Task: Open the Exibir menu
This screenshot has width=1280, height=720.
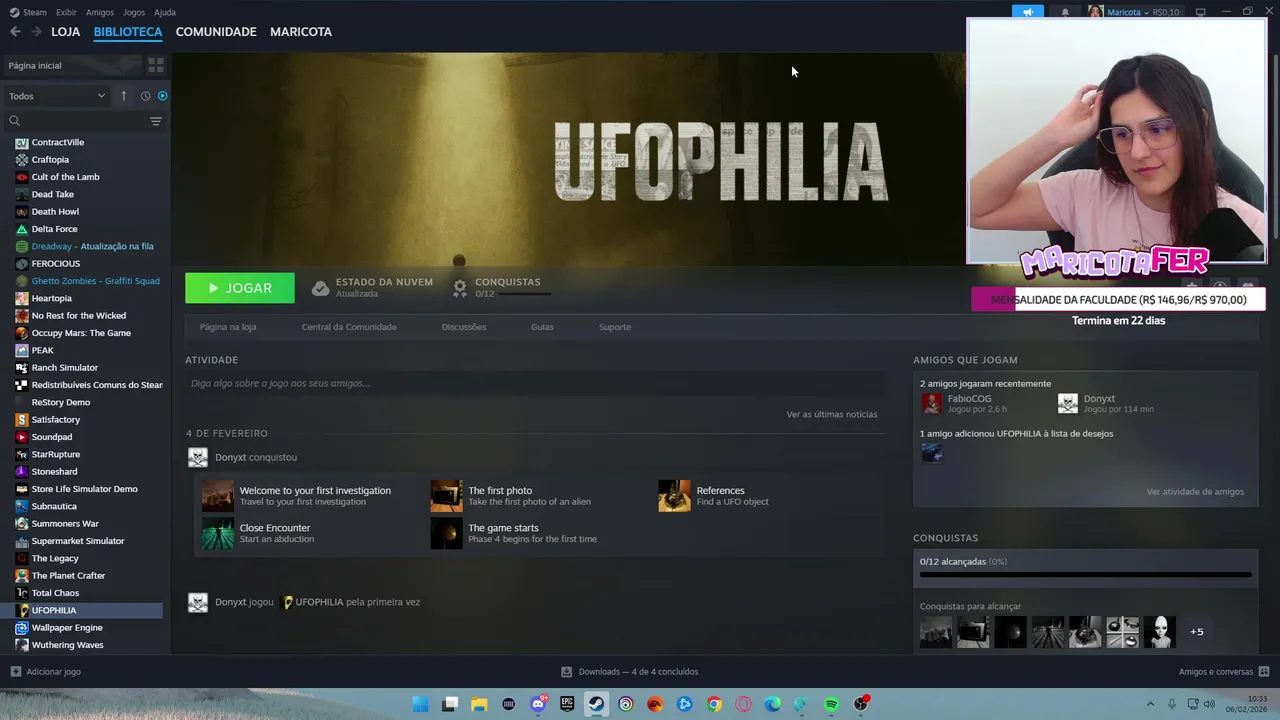Action: click(66, 12)
